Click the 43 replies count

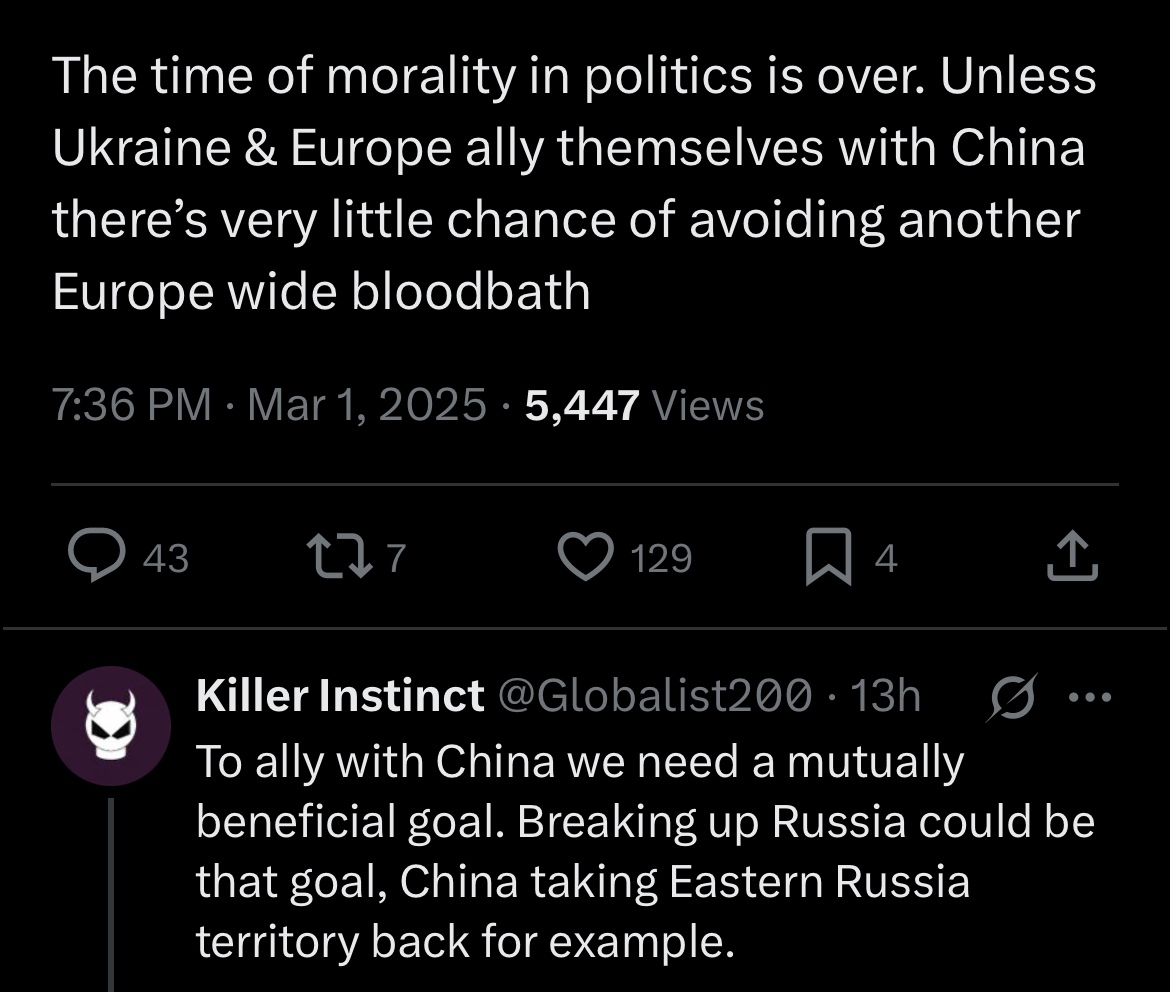(x=166, y=558)
